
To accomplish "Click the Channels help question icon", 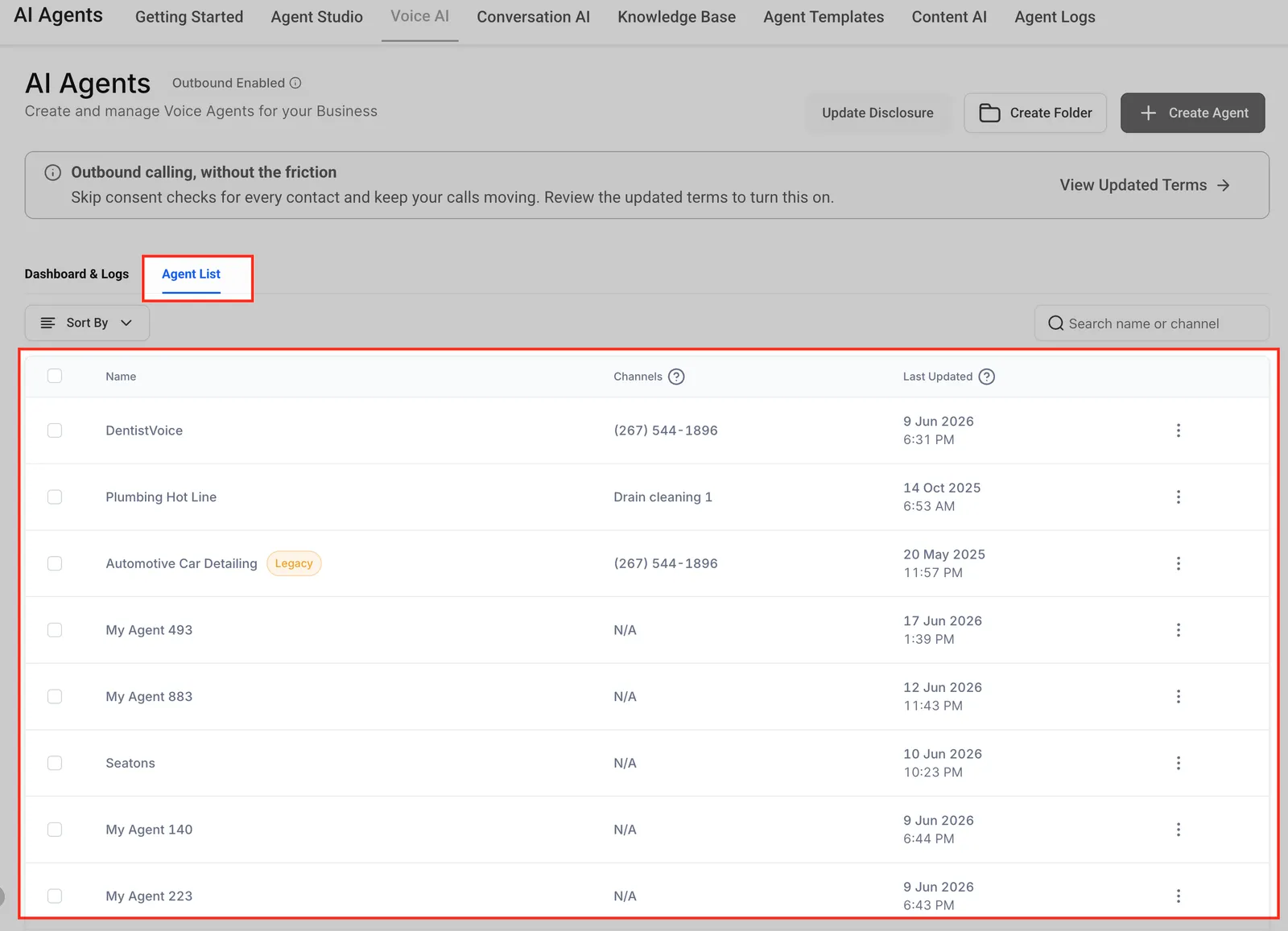I will point(676,377).
